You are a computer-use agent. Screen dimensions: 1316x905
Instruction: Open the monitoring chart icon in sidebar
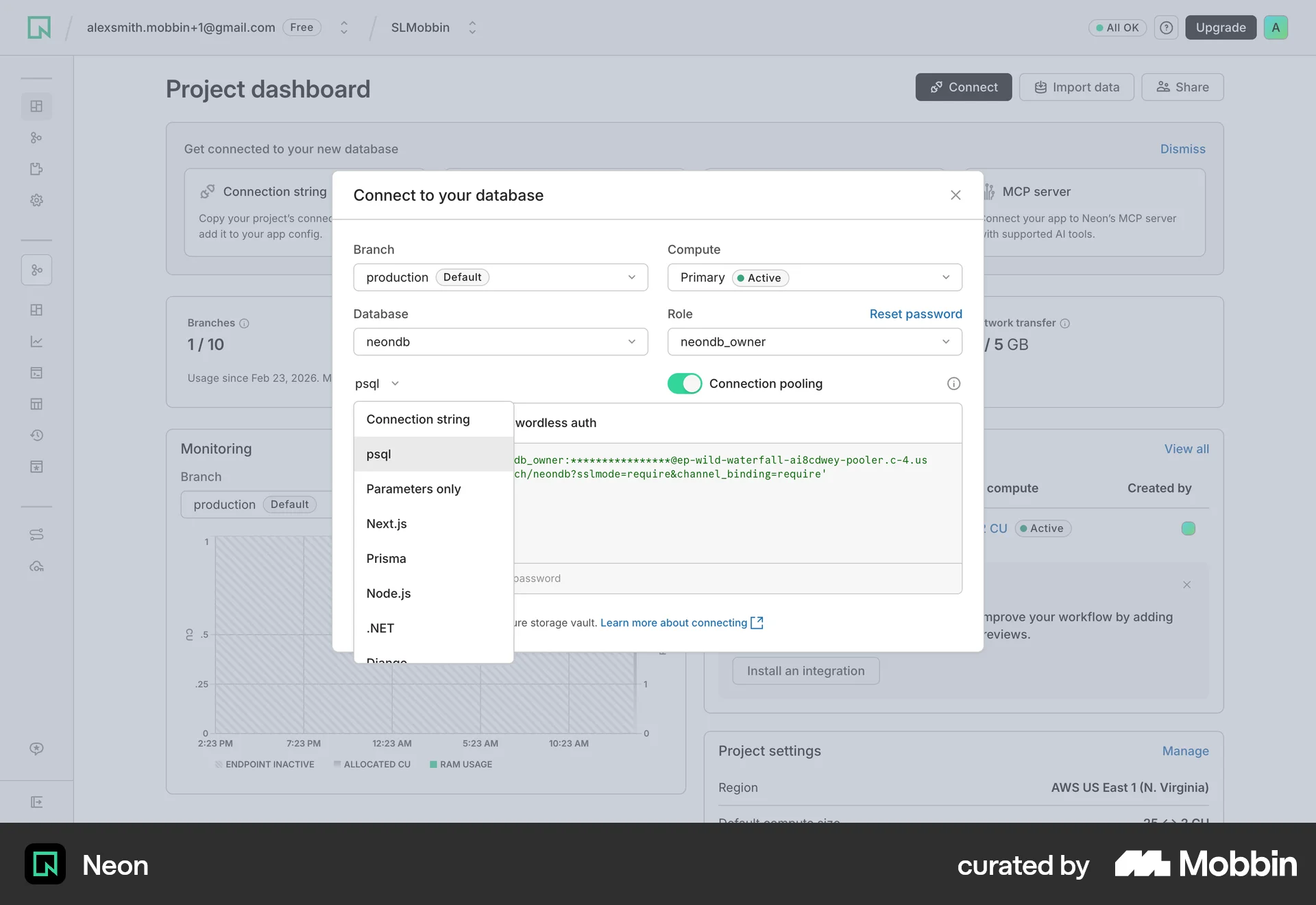(x=36, y=341)
